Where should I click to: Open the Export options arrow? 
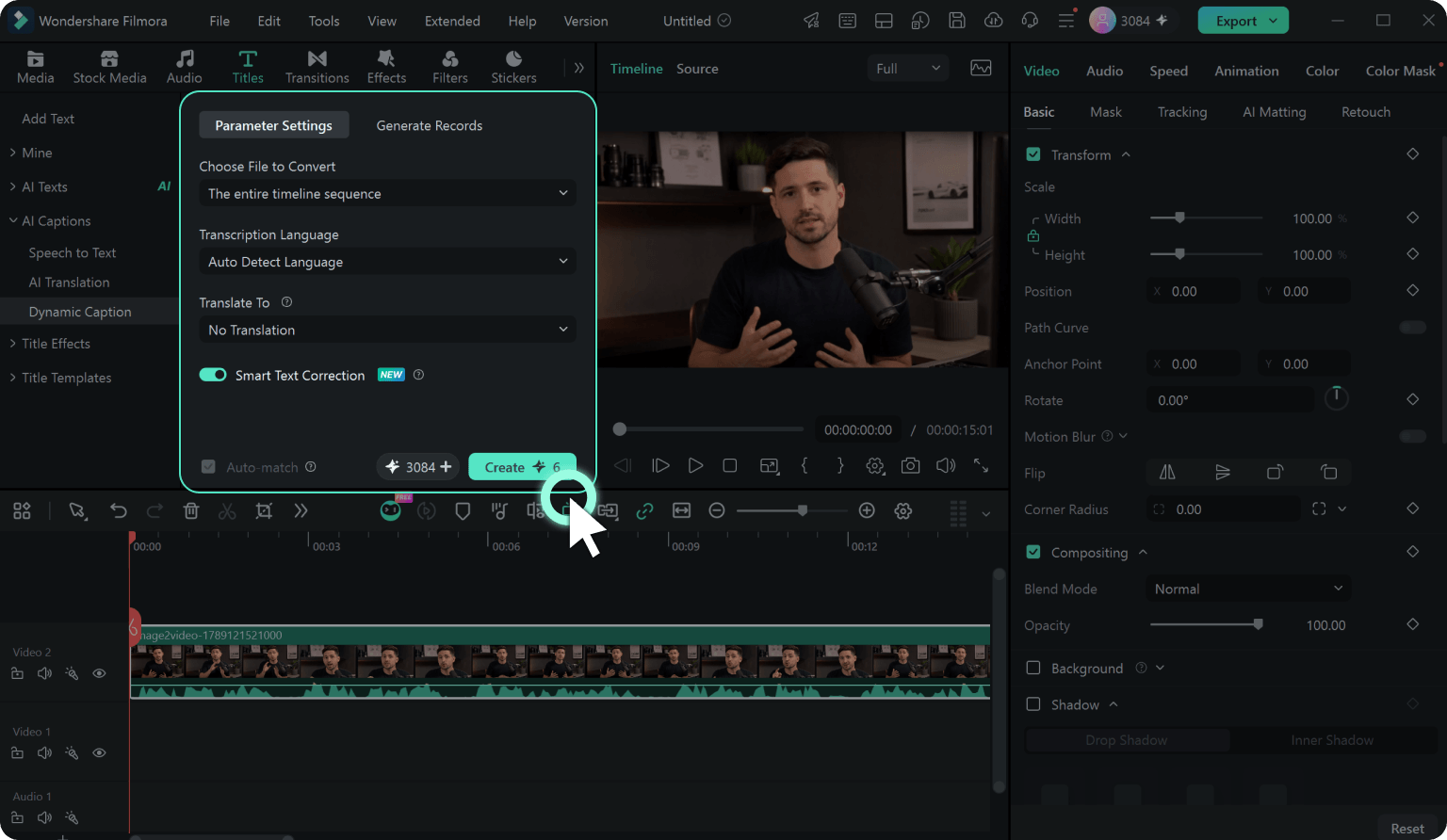1274,21
